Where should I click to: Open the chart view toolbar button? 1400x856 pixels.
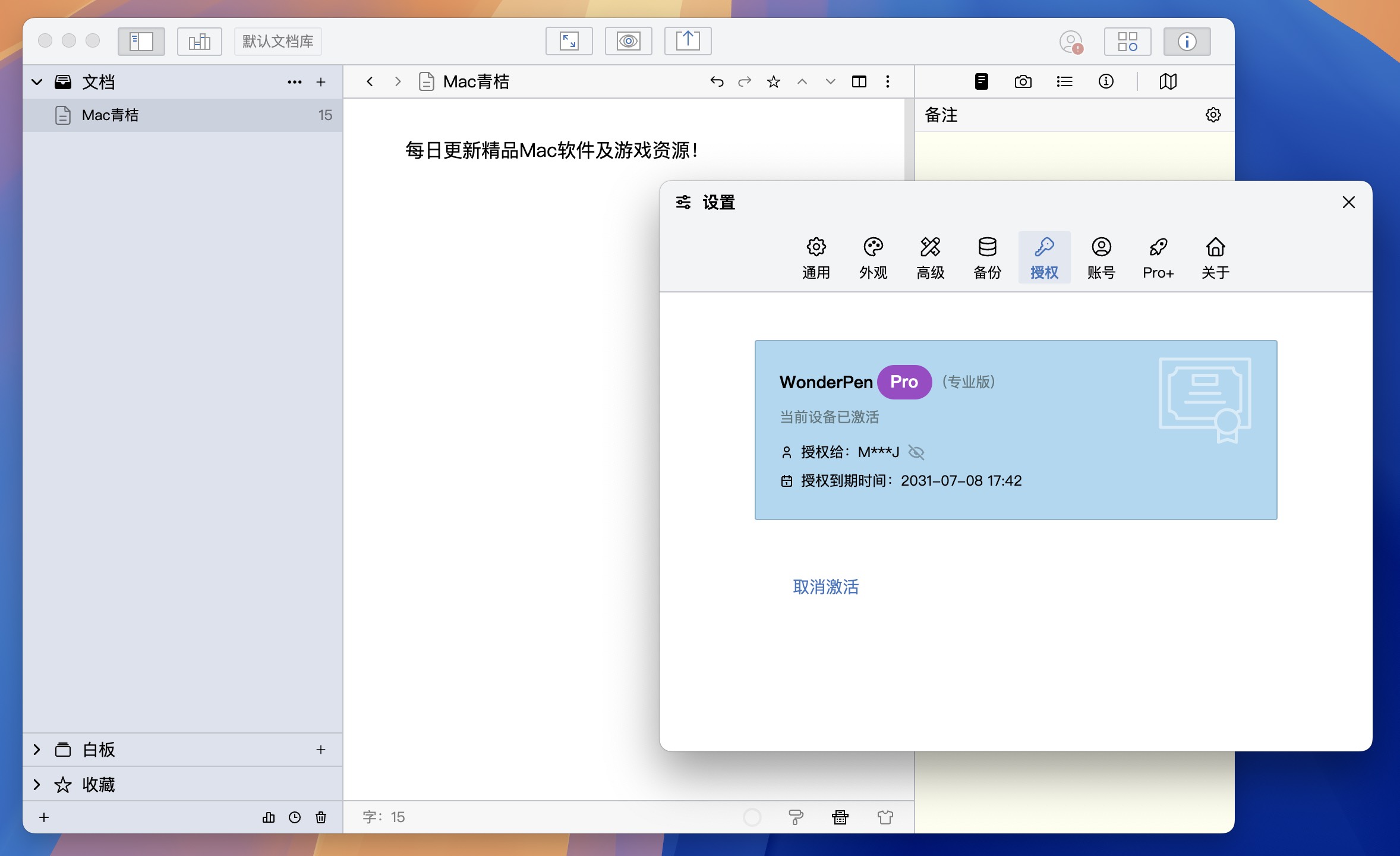click(x=200, y=41)
